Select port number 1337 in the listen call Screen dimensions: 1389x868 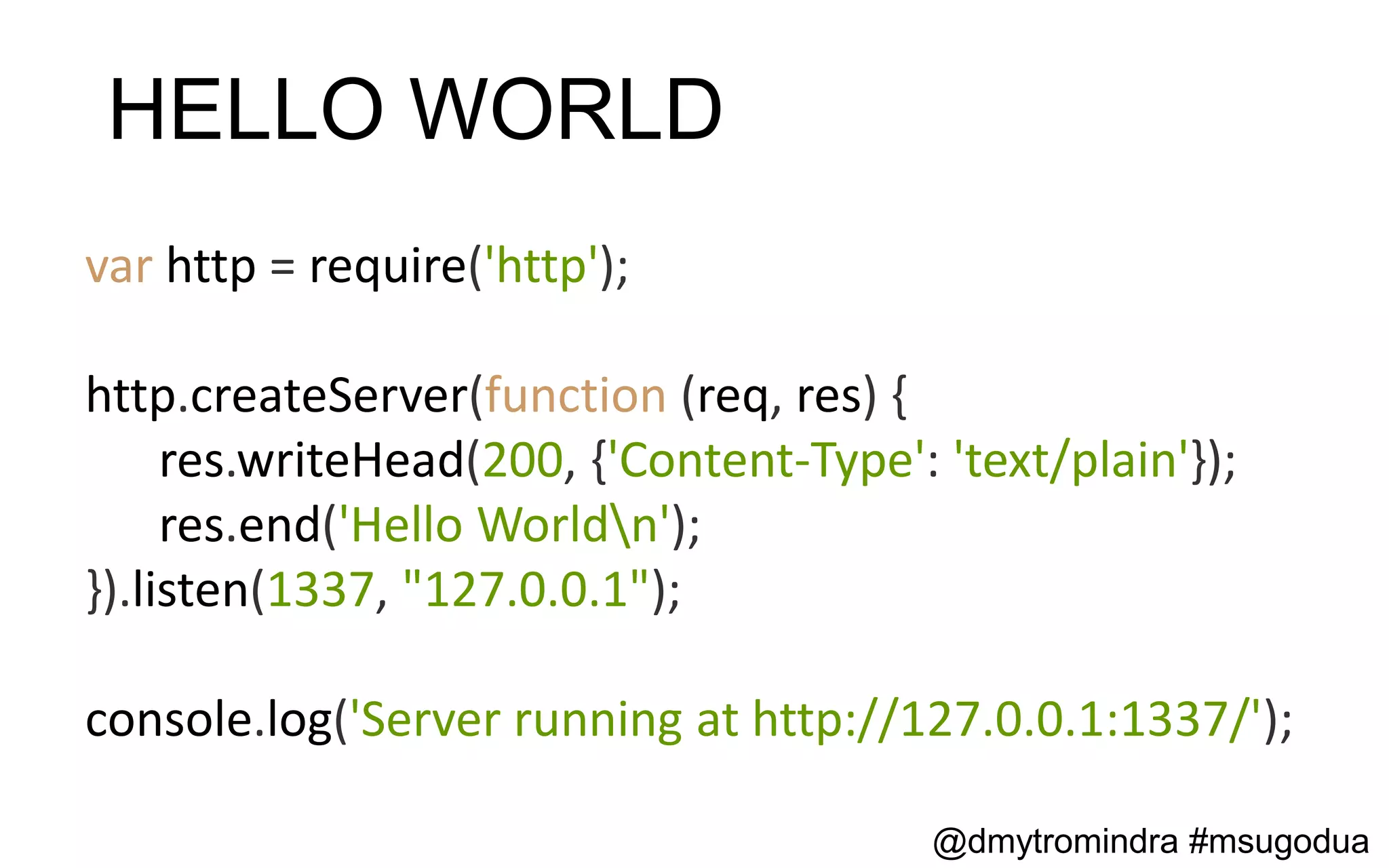point(321,589)
